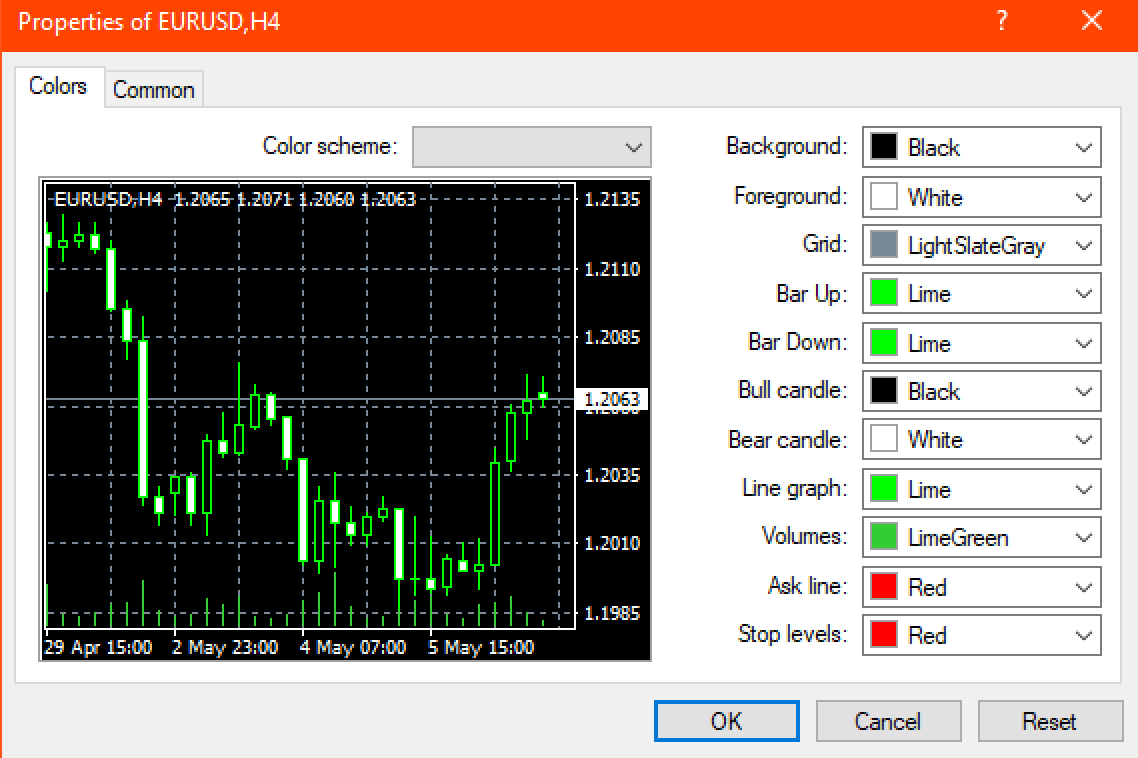
Task: Close the Properties dialog
Action: click(x=1092, y=20)
